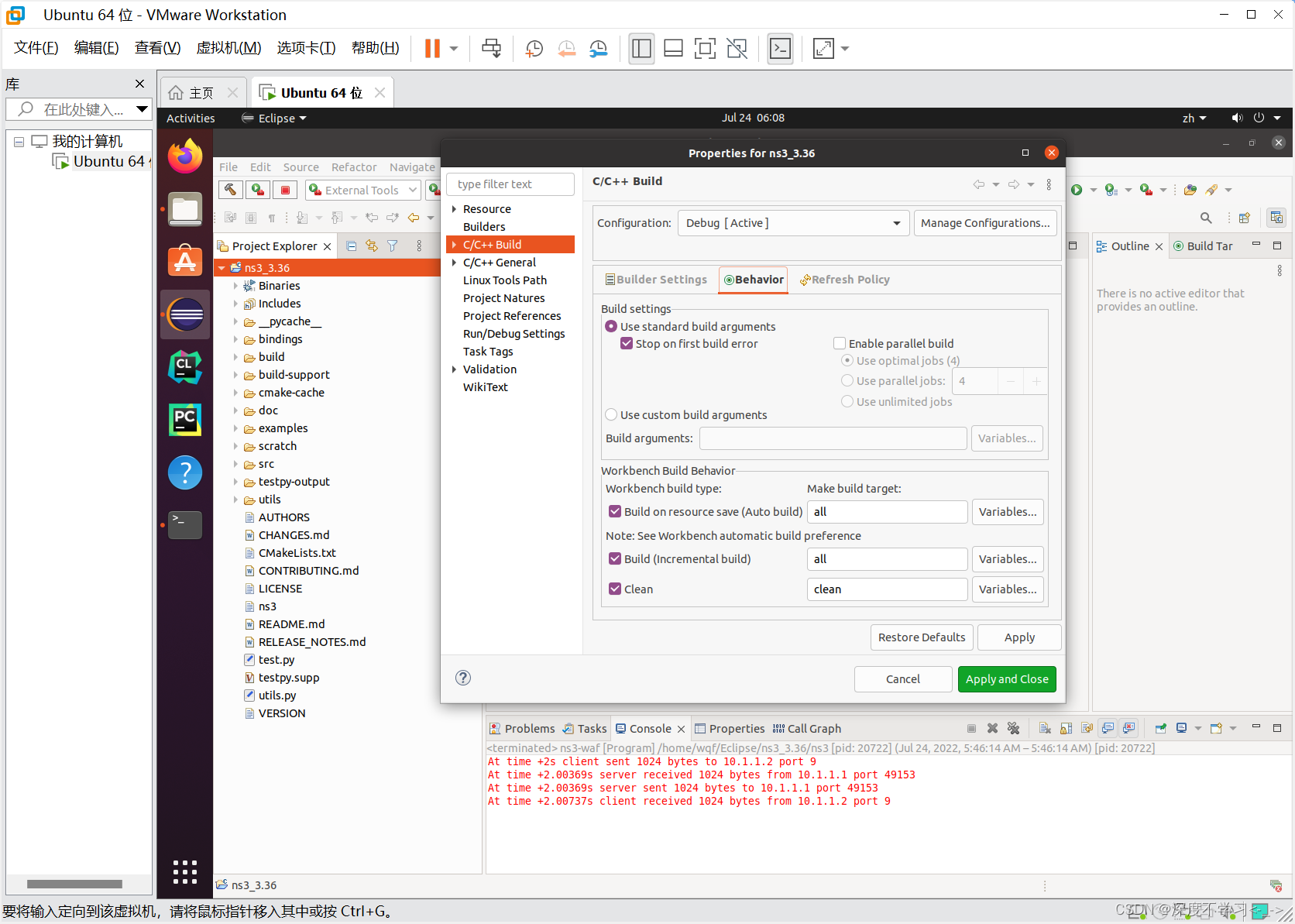Open Project Explorer filter icon
The width and height of the screenshot is (1295, 924).
click(393, 246)
